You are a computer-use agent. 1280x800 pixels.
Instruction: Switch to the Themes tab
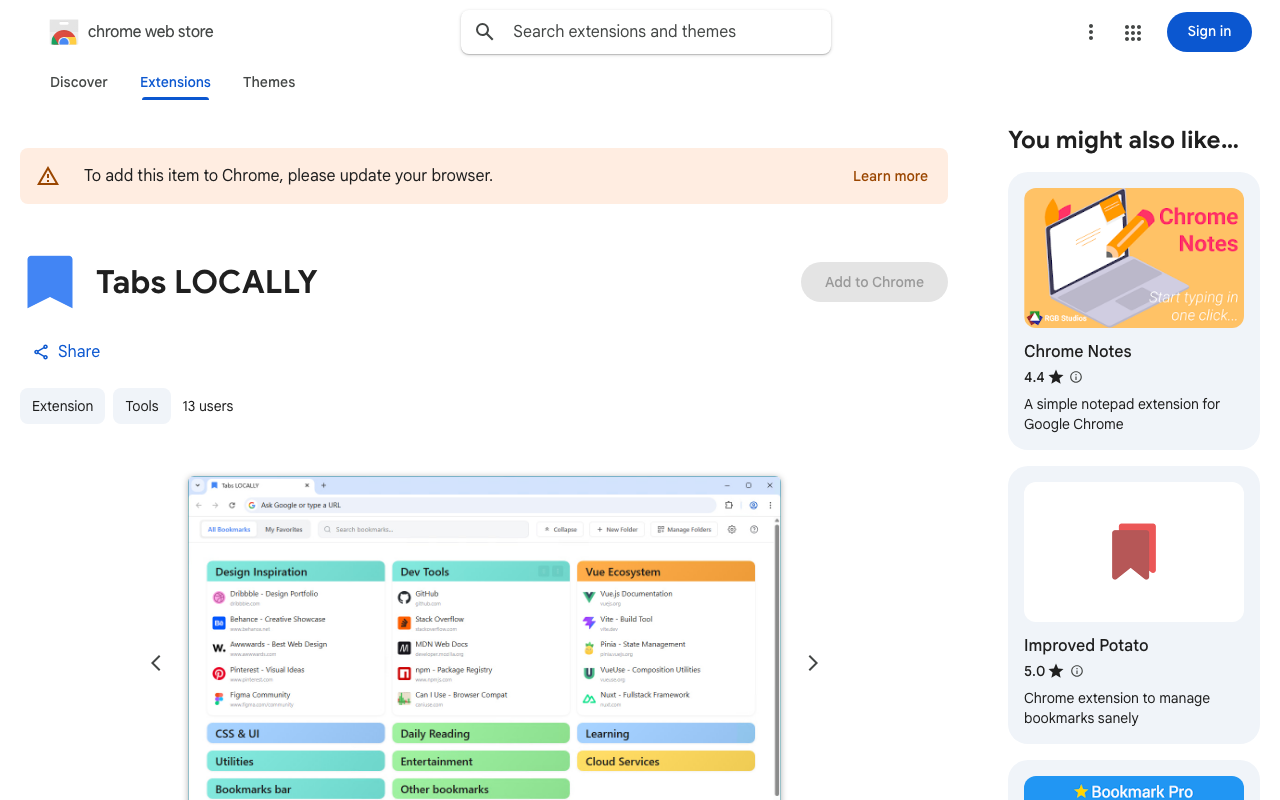pyautogui.click(x=269, y=82)
